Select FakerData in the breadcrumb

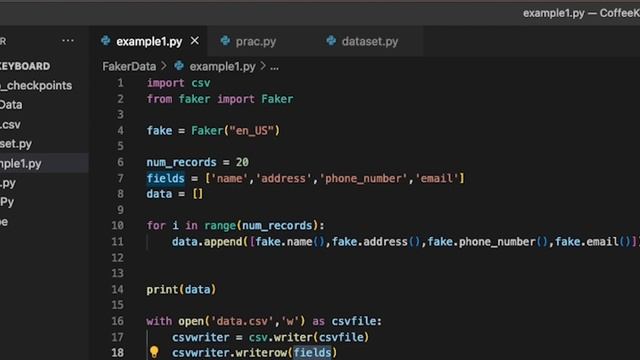[129, 67]
